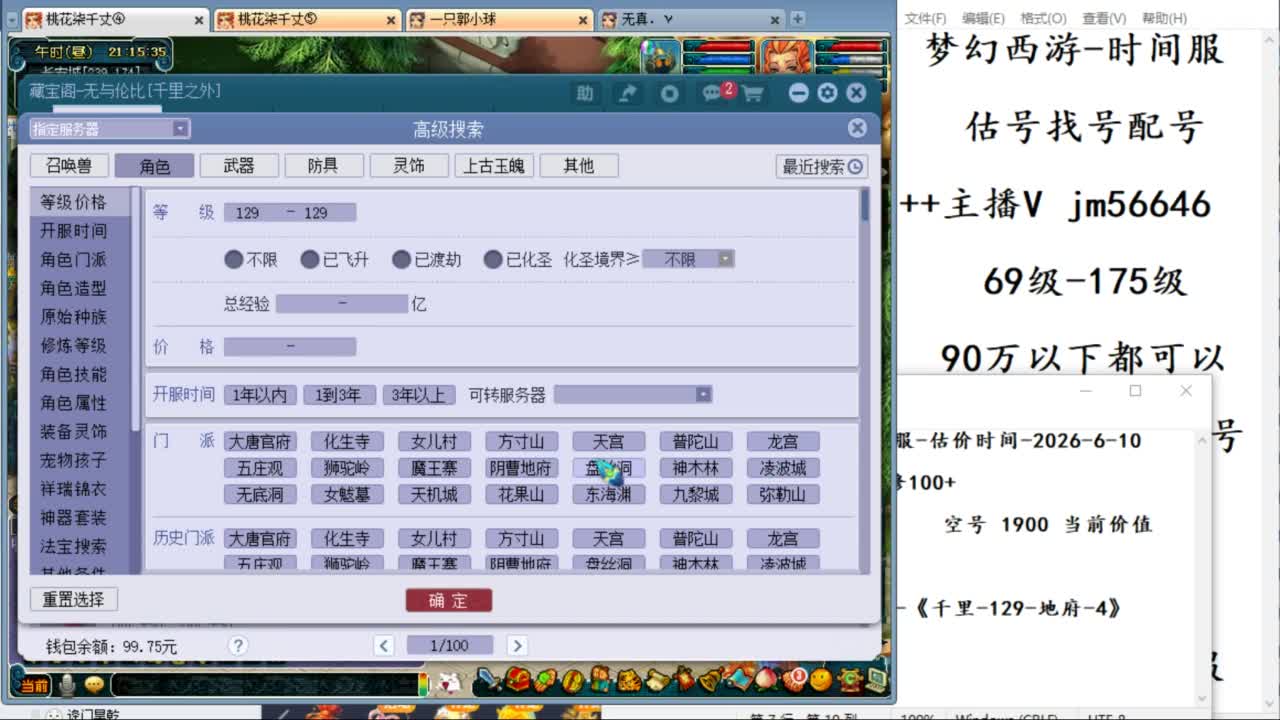Click the 当前 chat channel button

(35, 685)
